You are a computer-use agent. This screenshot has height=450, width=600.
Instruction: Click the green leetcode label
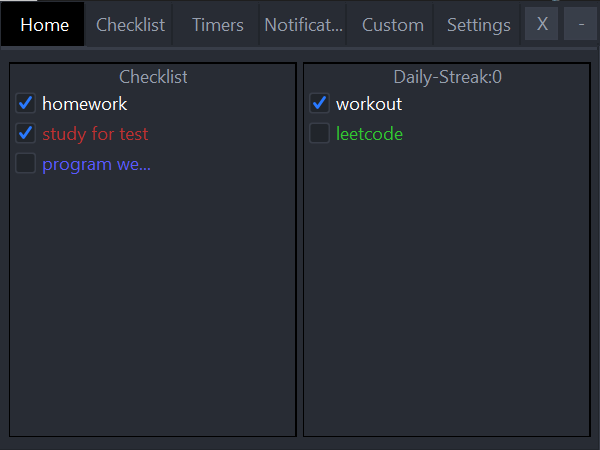pos(369,134)
